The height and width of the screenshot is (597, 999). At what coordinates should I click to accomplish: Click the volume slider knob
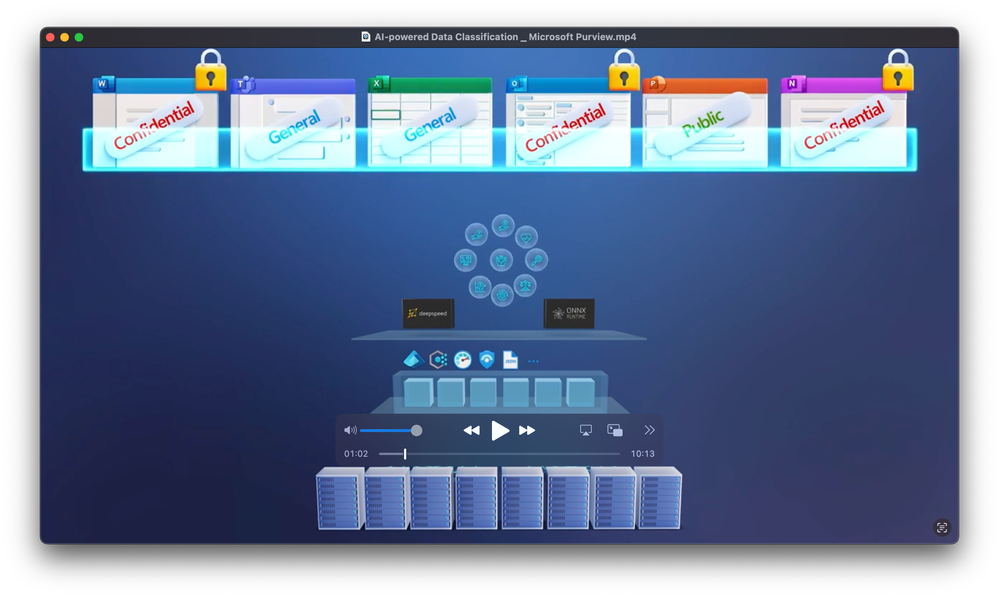pos(416,431)
